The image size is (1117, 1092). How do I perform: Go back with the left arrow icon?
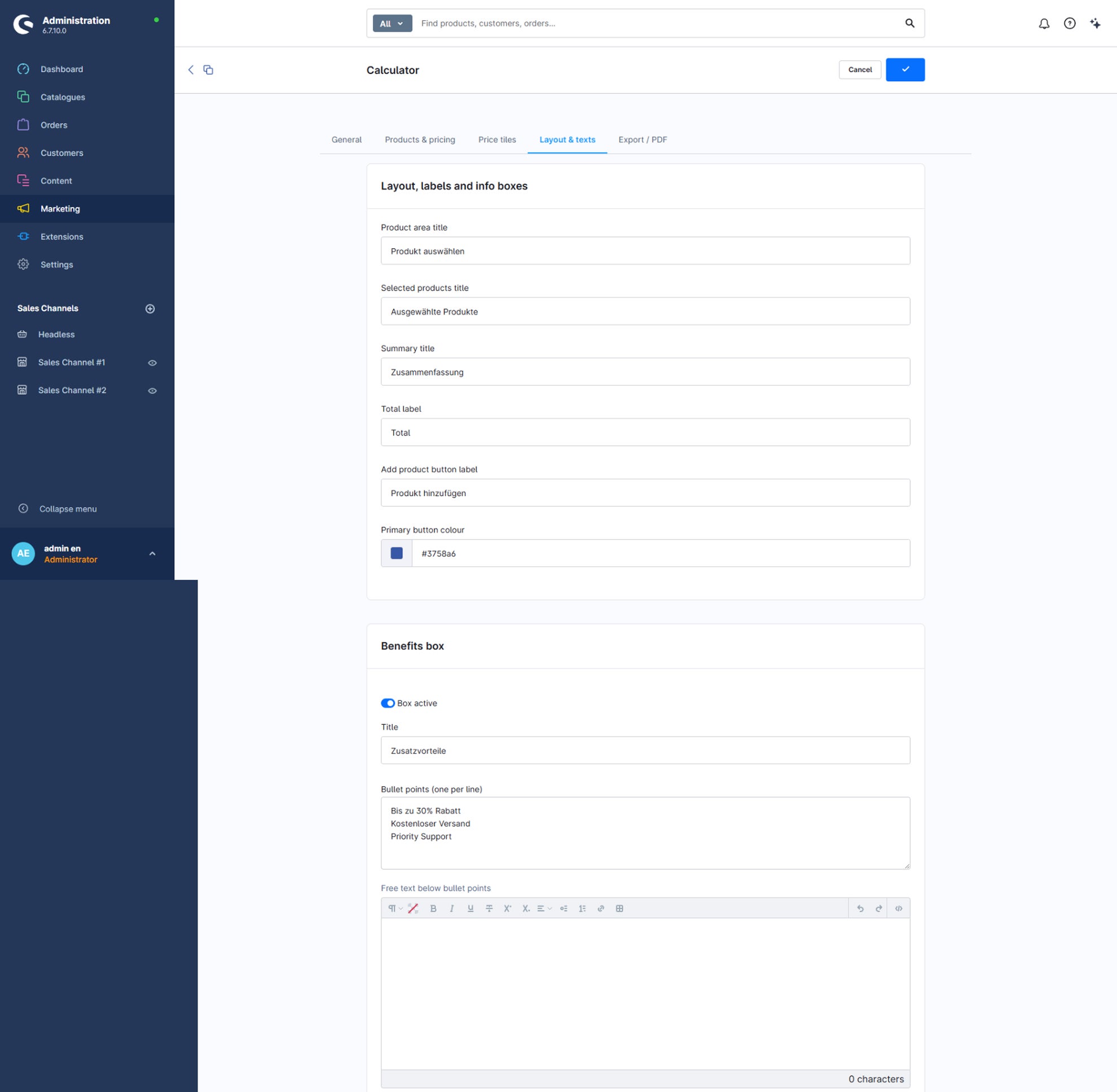point(191,70)
